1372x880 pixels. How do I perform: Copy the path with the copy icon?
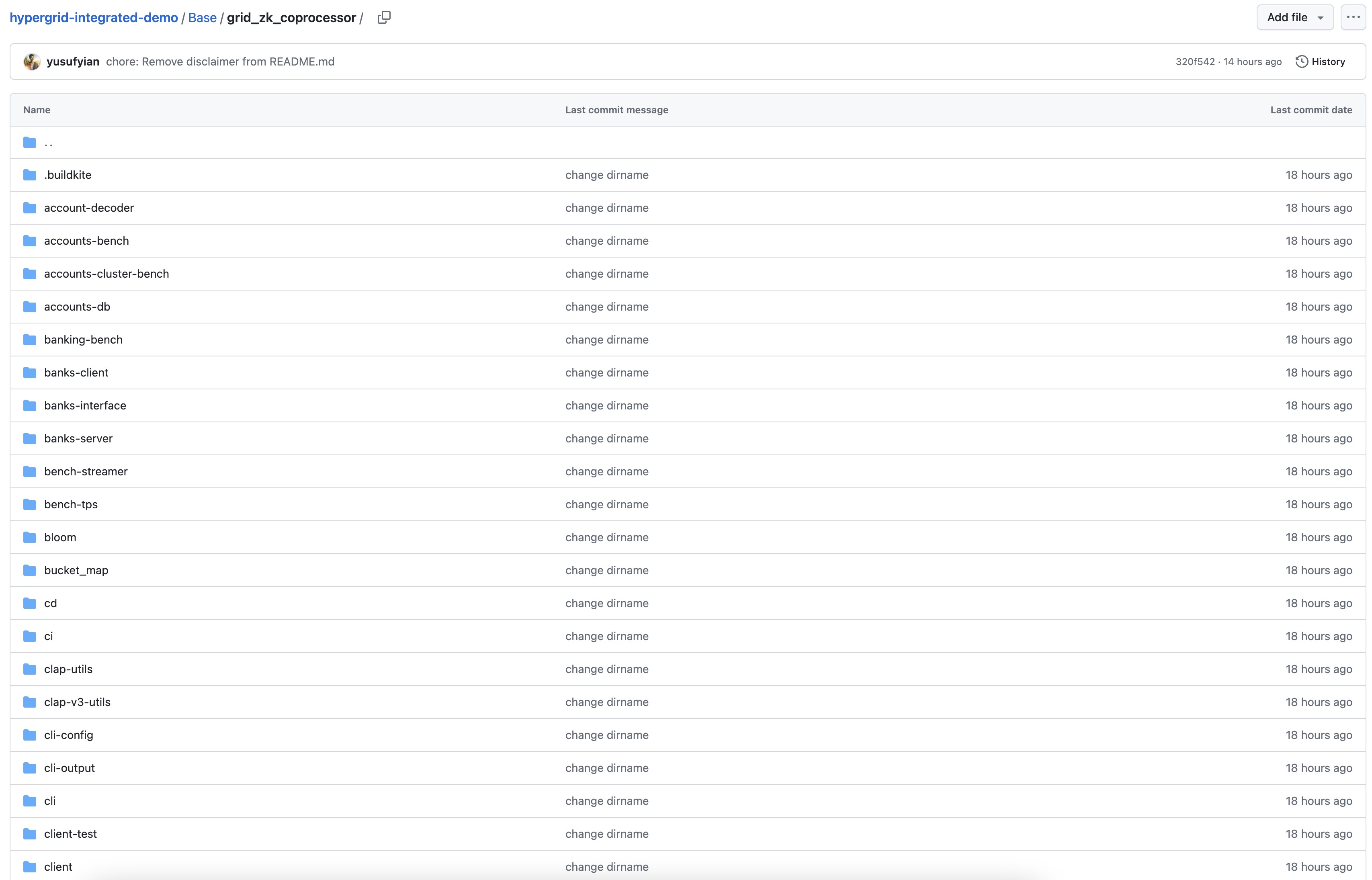(384, 18)
